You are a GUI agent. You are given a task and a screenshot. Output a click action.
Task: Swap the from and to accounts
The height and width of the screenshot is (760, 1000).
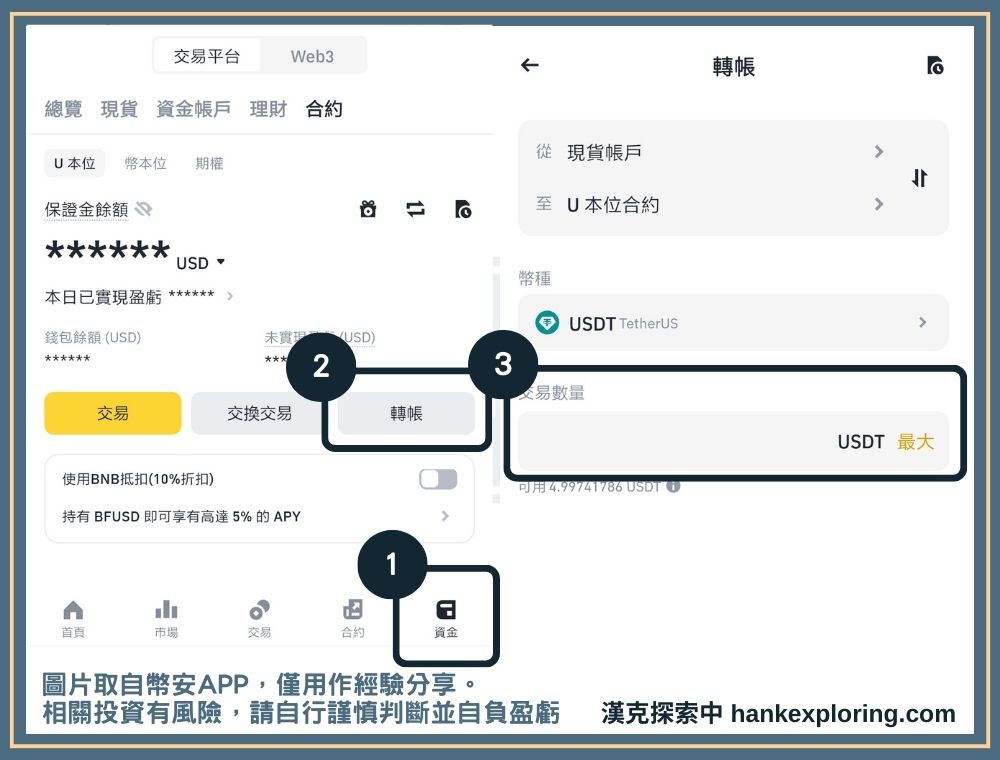pos(919,178)
